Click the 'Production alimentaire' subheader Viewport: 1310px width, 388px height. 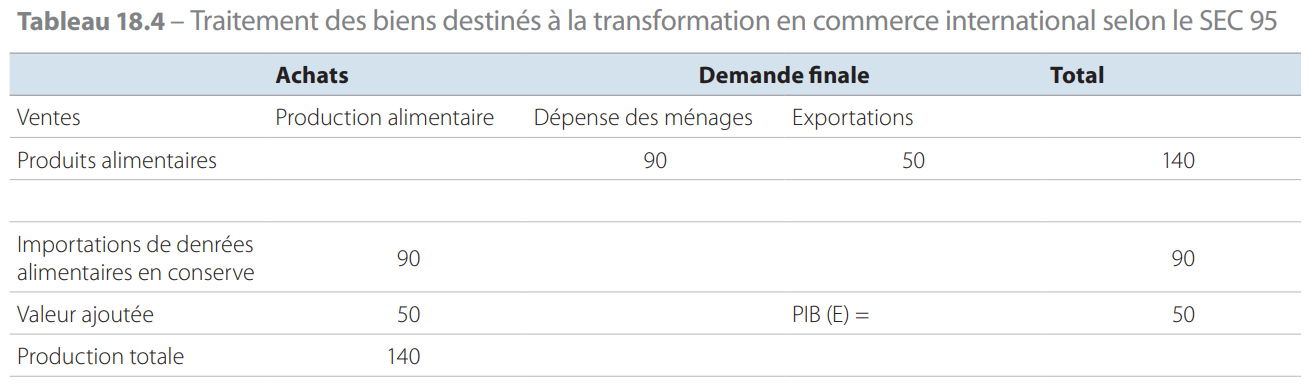click(x=385, y=117)
